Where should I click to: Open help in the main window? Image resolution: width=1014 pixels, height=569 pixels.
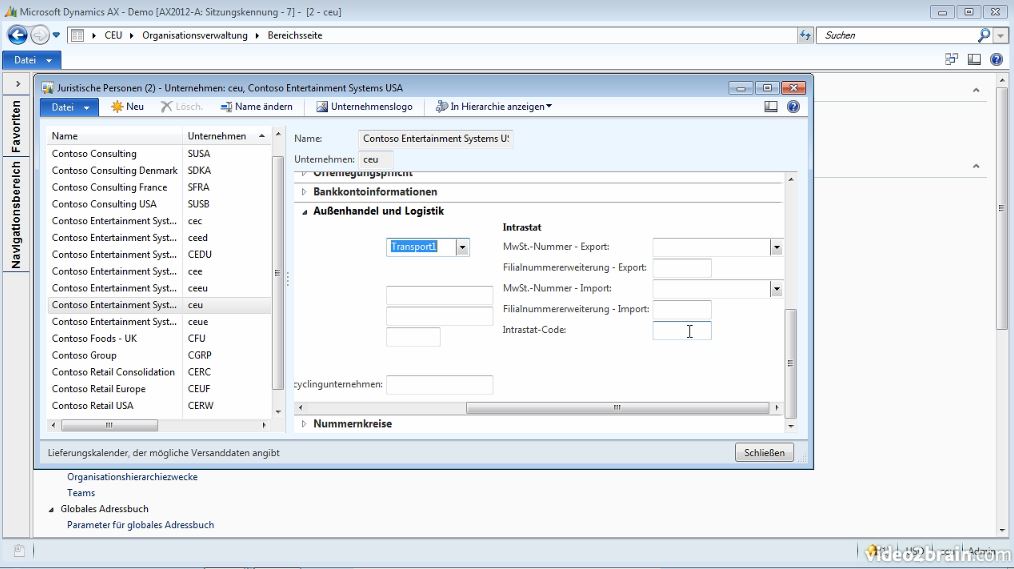click(x=996, y=59)
